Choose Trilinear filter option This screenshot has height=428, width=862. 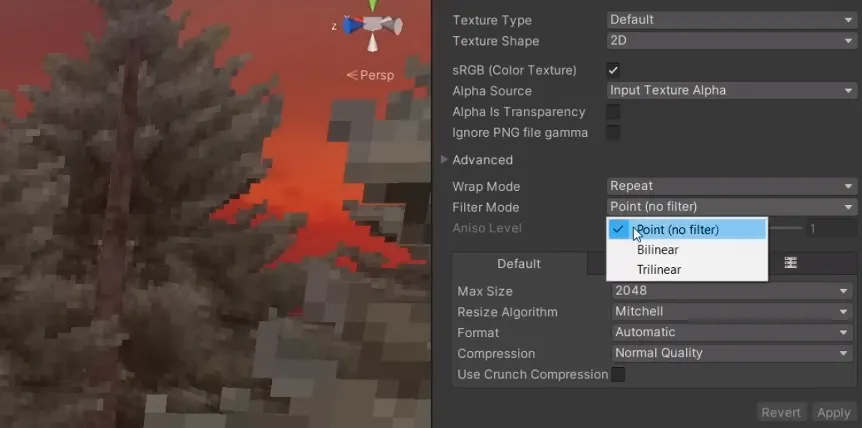(x=658, y=270)
